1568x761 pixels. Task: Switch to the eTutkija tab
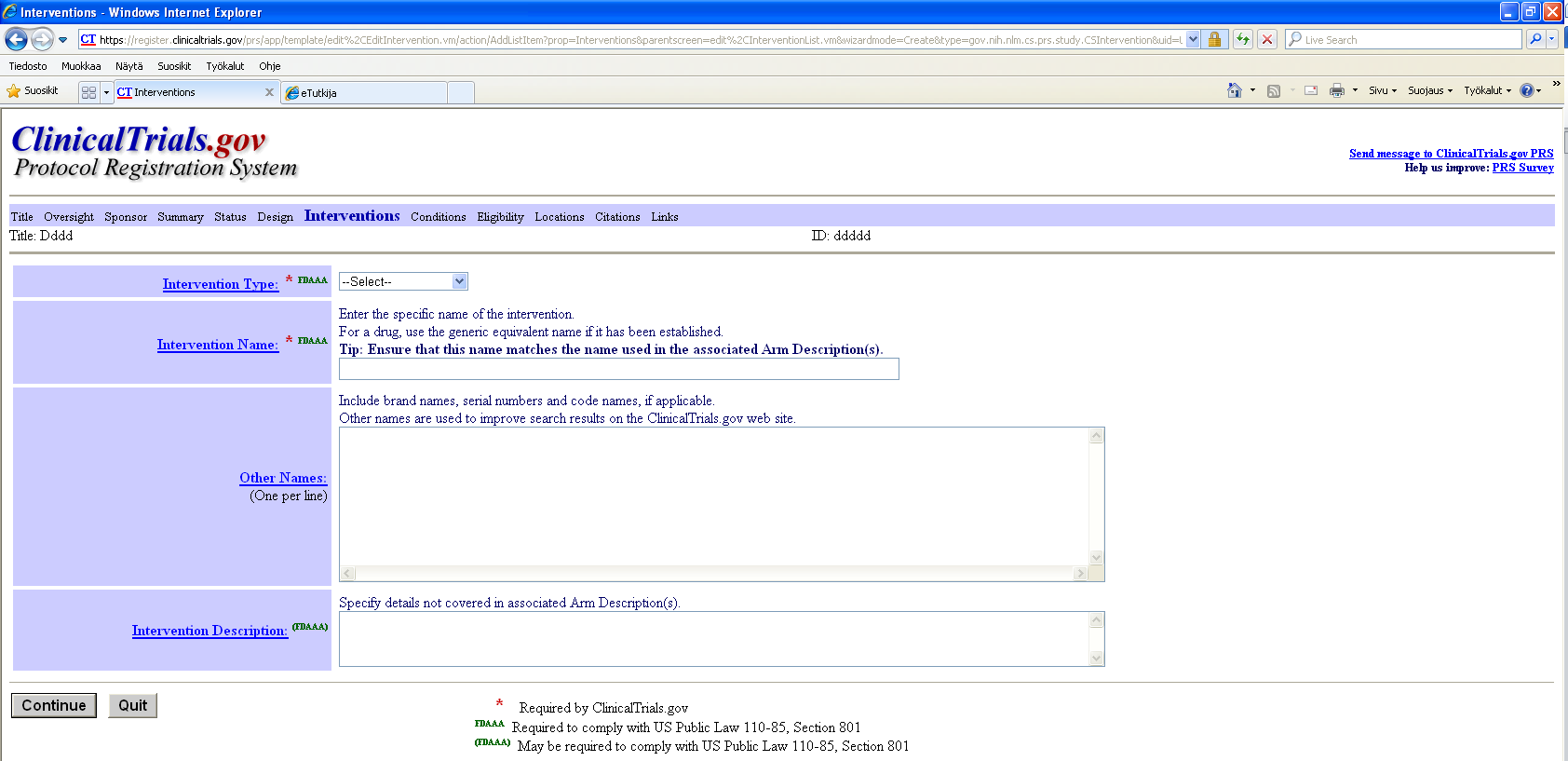click(364, 93)
